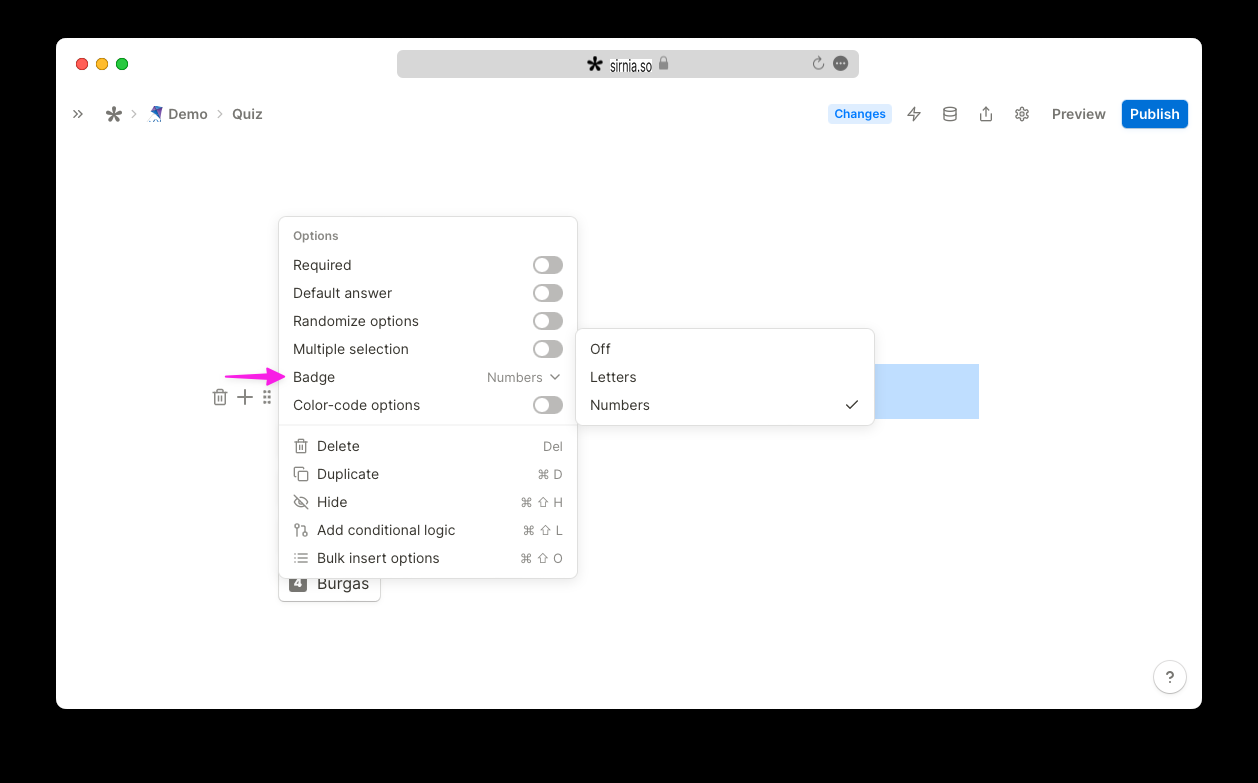Choose Letters badge option
Screen dimensions: 1258x783
coord(725,377)
